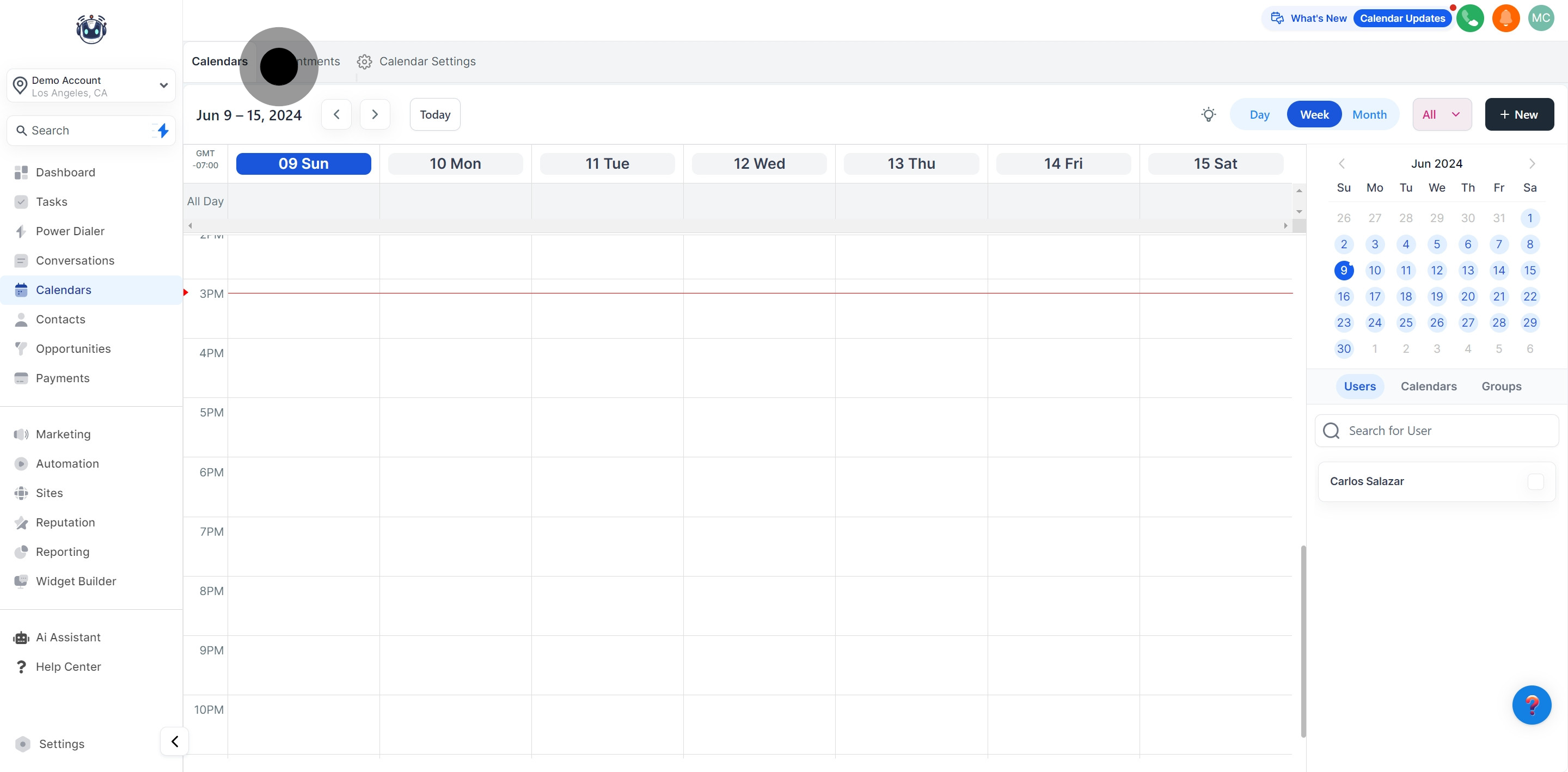Click the blue help question bubble
Viewport: 1568px width, 772px height.
1532,704
